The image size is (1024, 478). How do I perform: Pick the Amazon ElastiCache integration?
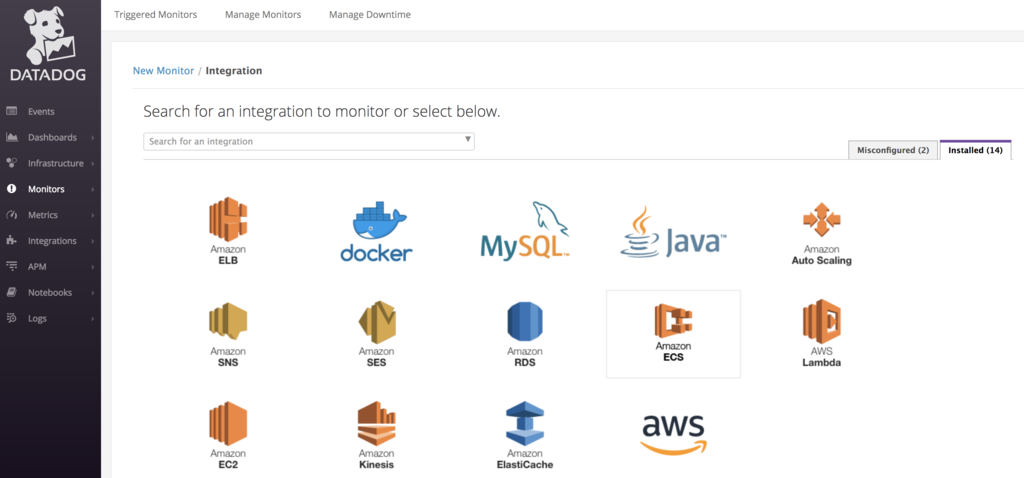pyautogui.click(x=524, y=436)
